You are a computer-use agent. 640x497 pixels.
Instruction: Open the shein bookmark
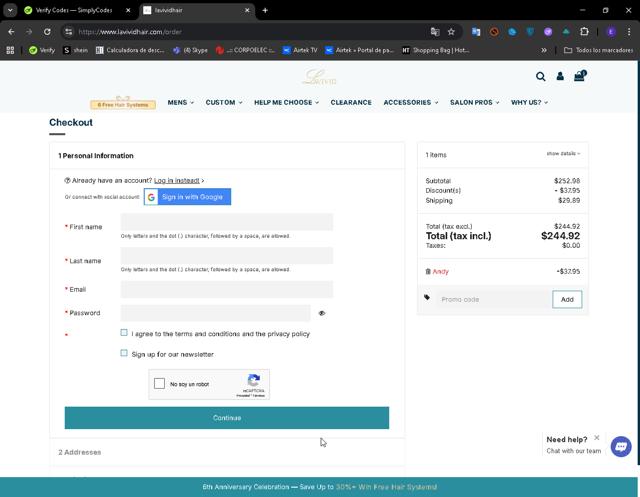coord(76,50)
